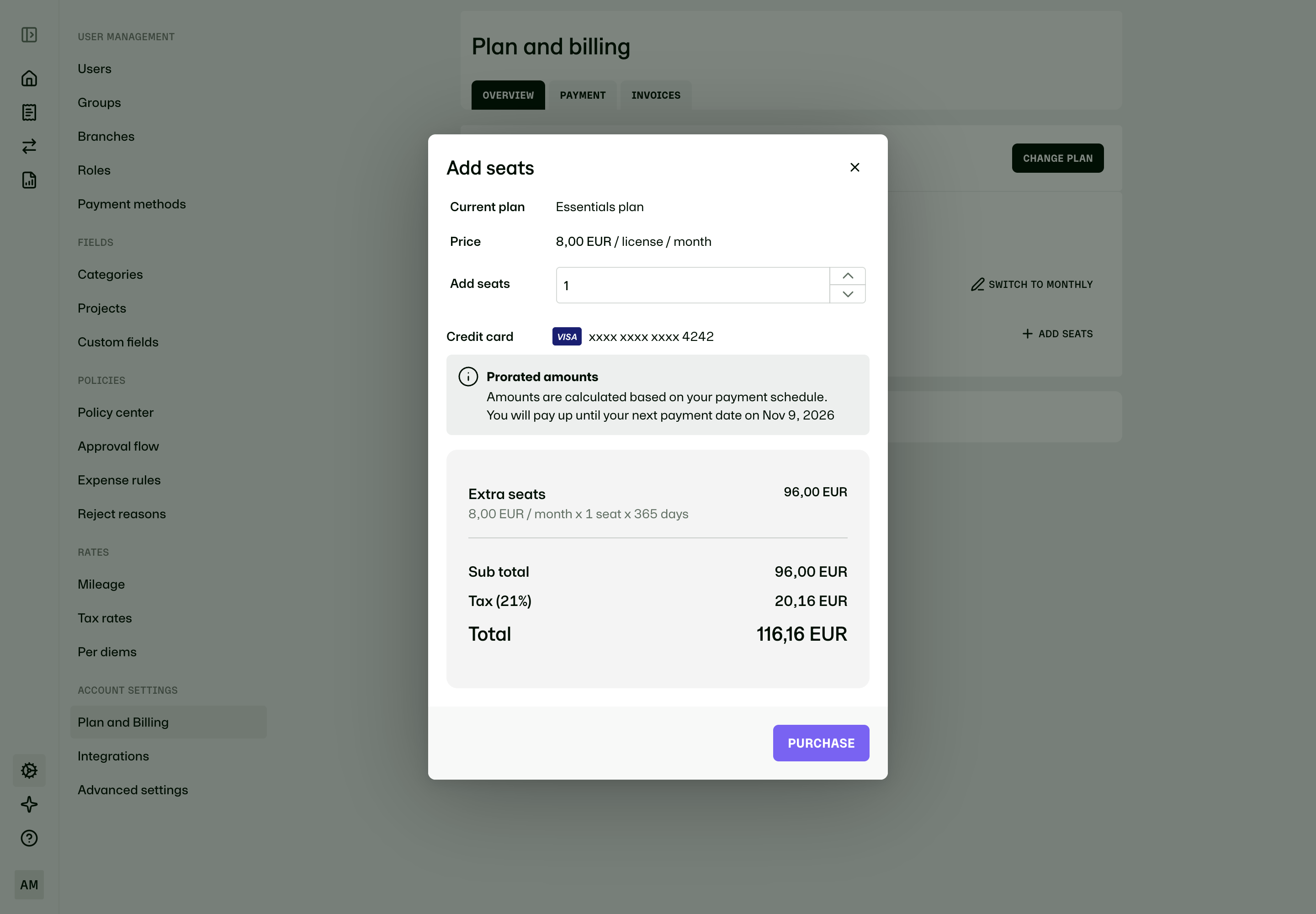Open the sparkle AI icon
The width and height of the screenshot is (1316, 914).
coord(29,804)
